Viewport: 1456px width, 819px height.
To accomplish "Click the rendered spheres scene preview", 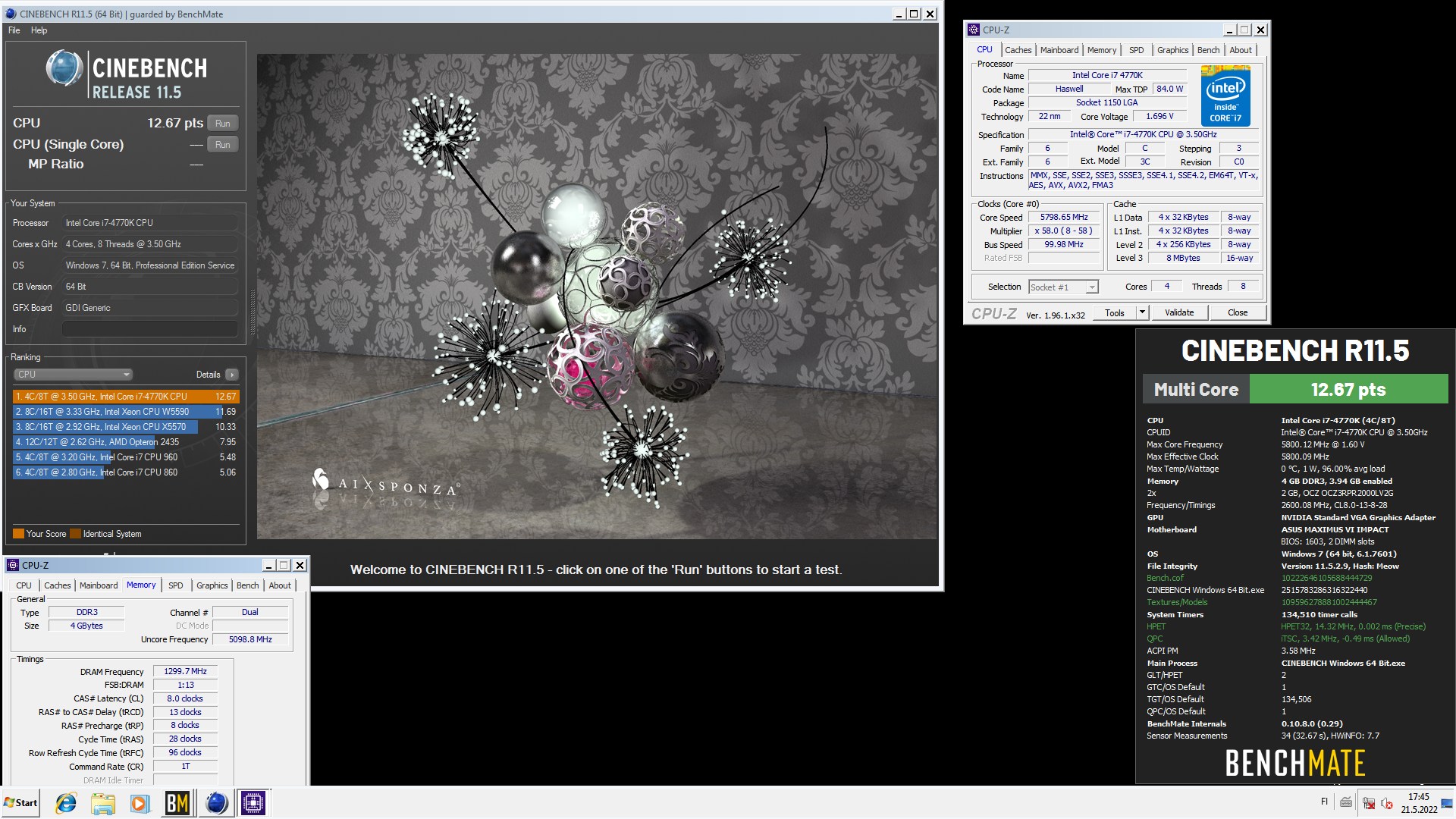I will (597, 297).
